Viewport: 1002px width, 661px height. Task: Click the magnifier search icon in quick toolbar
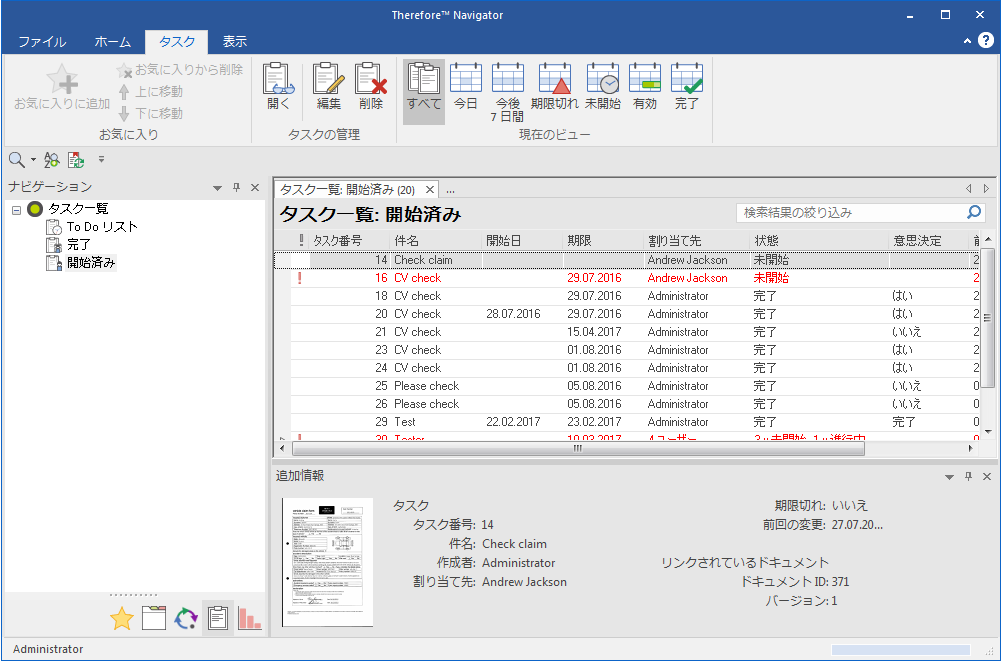point(17,160)
